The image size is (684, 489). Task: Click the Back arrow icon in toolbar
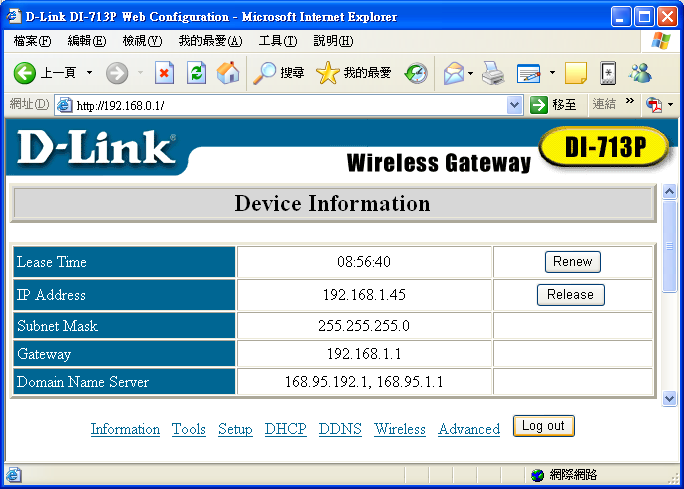point(24,73)
